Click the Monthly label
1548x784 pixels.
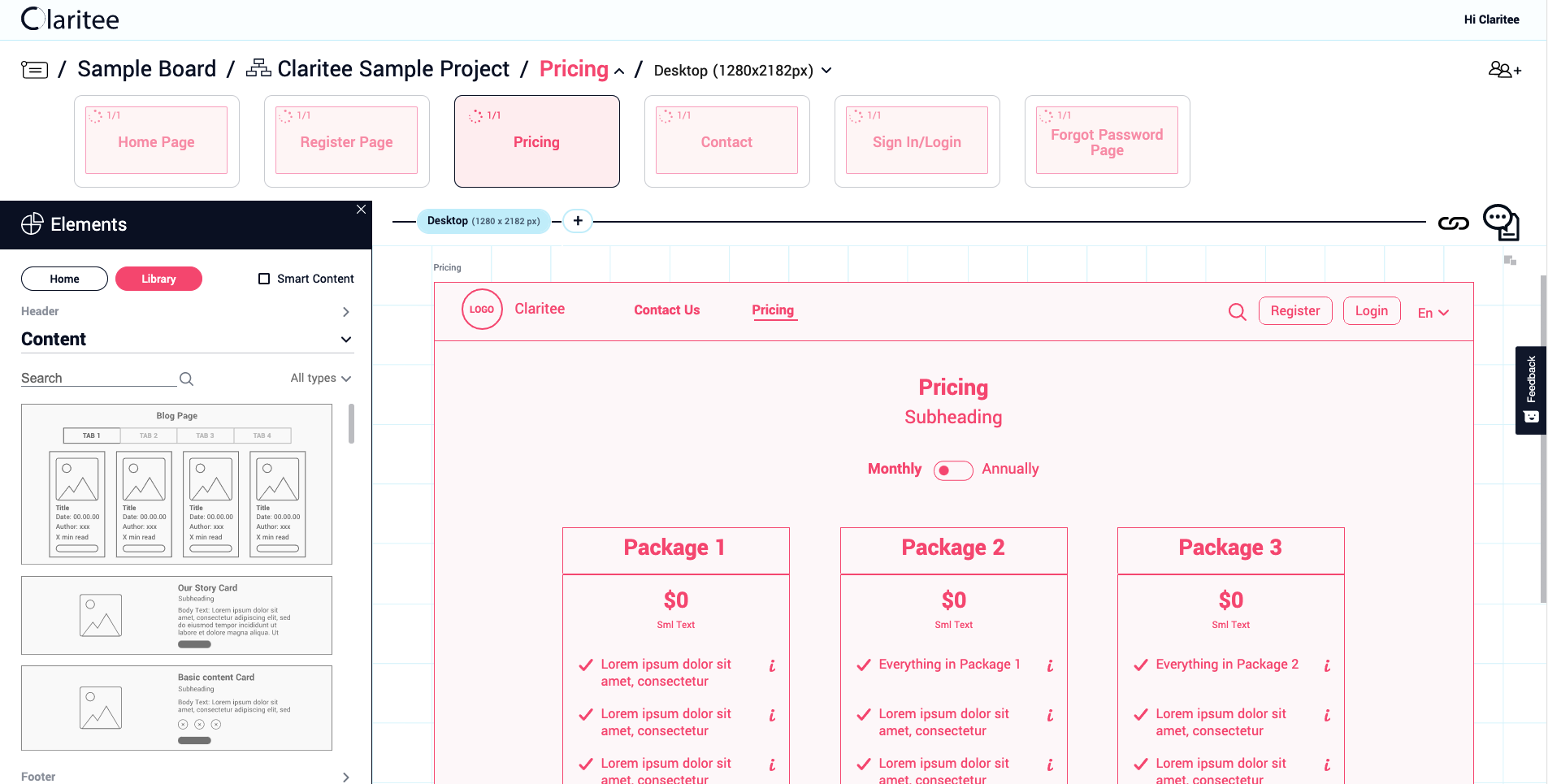pos(895,469)
